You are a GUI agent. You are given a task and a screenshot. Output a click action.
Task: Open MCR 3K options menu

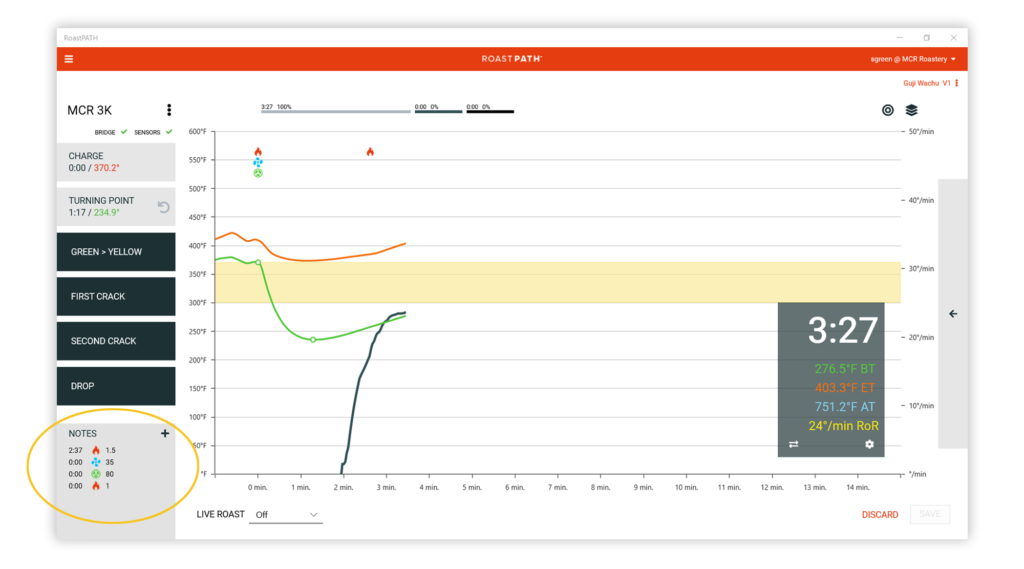[168, 110]
